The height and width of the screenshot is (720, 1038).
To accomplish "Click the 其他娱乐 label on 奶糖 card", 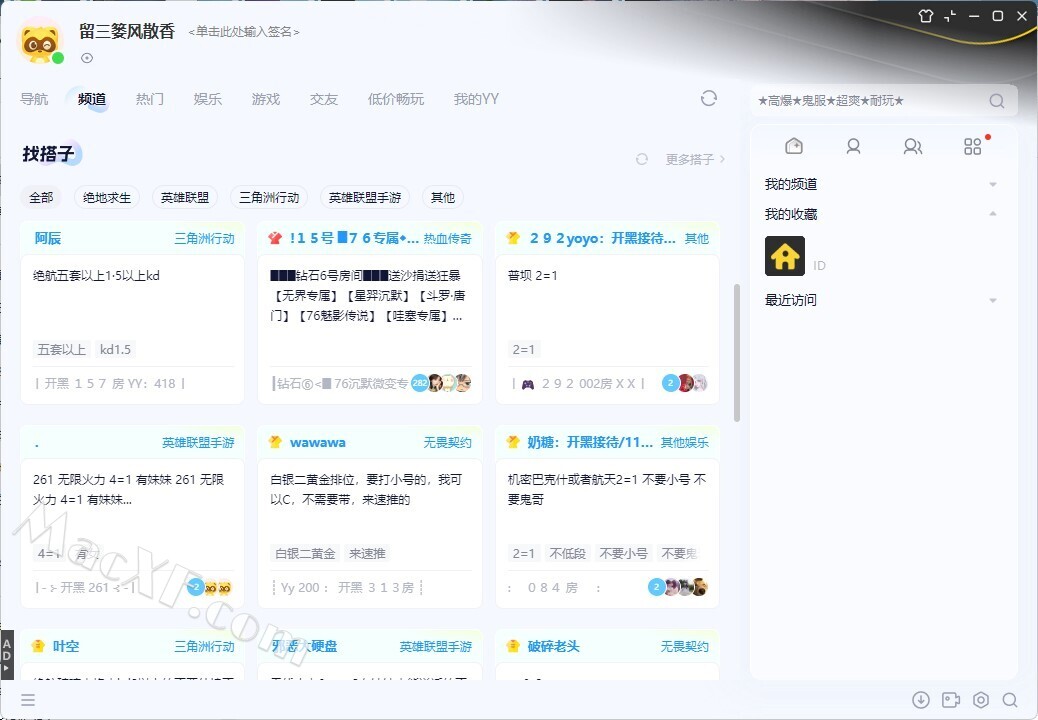I will click(684, 442).
